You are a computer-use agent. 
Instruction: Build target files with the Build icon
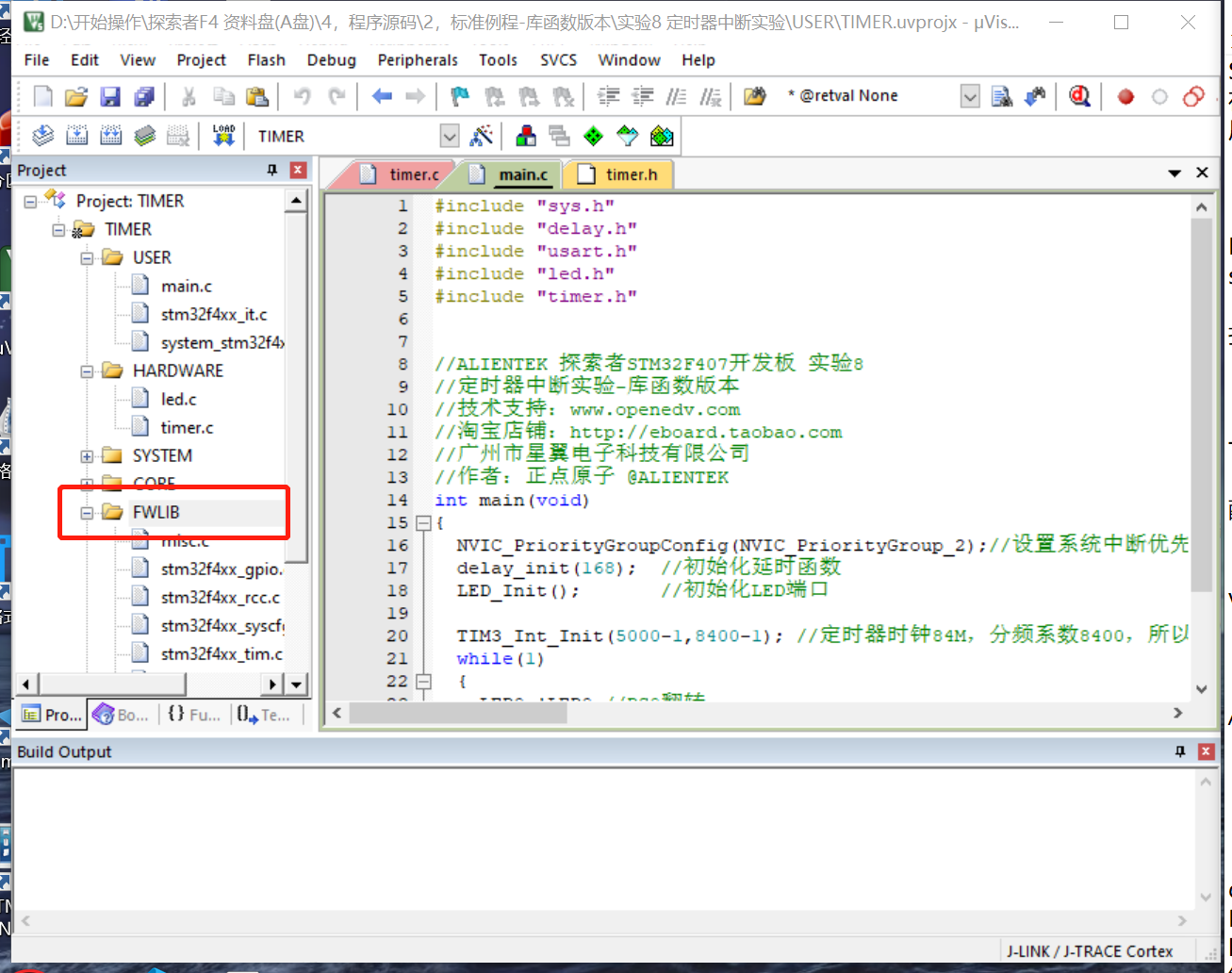[77, 137]
